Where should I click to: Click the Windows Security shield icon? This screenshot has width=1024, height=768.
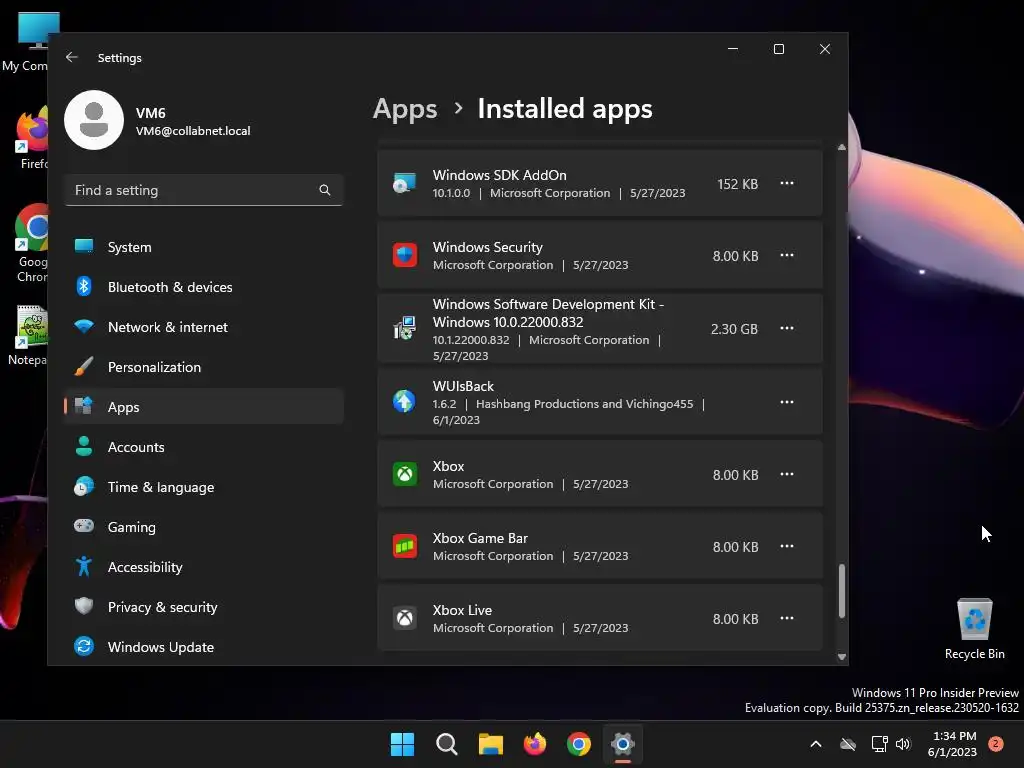(404, 255)
